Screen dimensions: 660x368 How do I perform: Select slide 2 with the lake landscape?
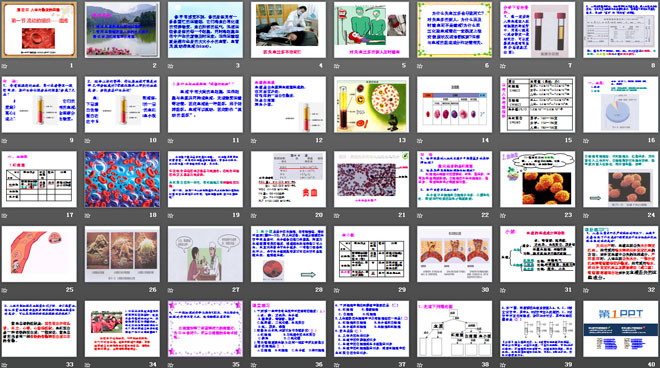[x=122, y=30]
